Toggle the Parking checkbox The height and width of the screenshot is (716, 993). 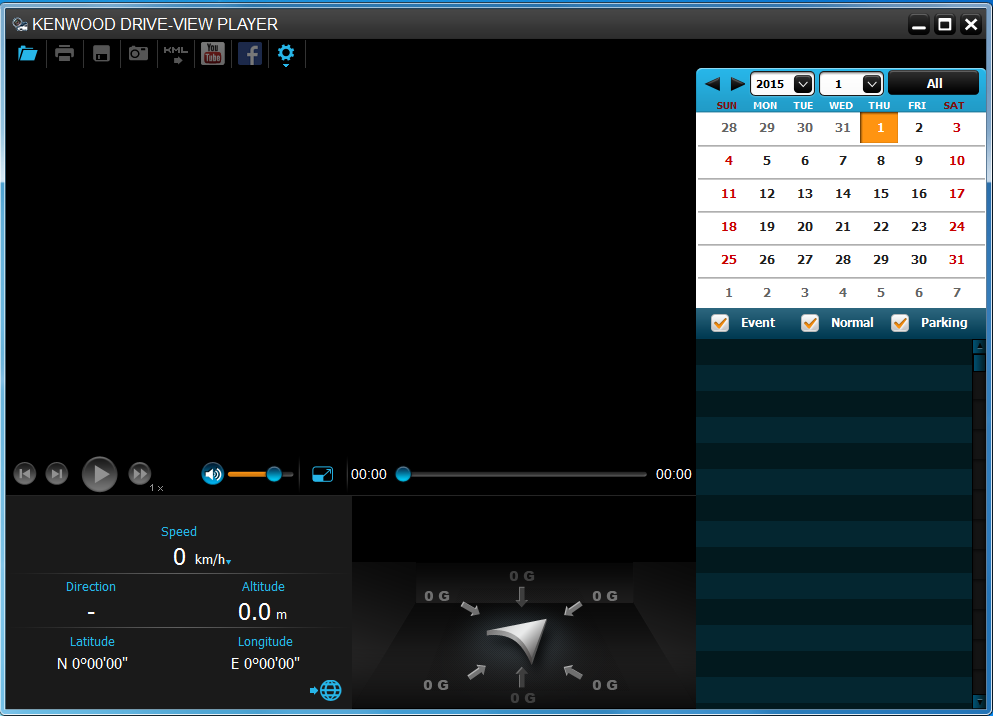900,323
